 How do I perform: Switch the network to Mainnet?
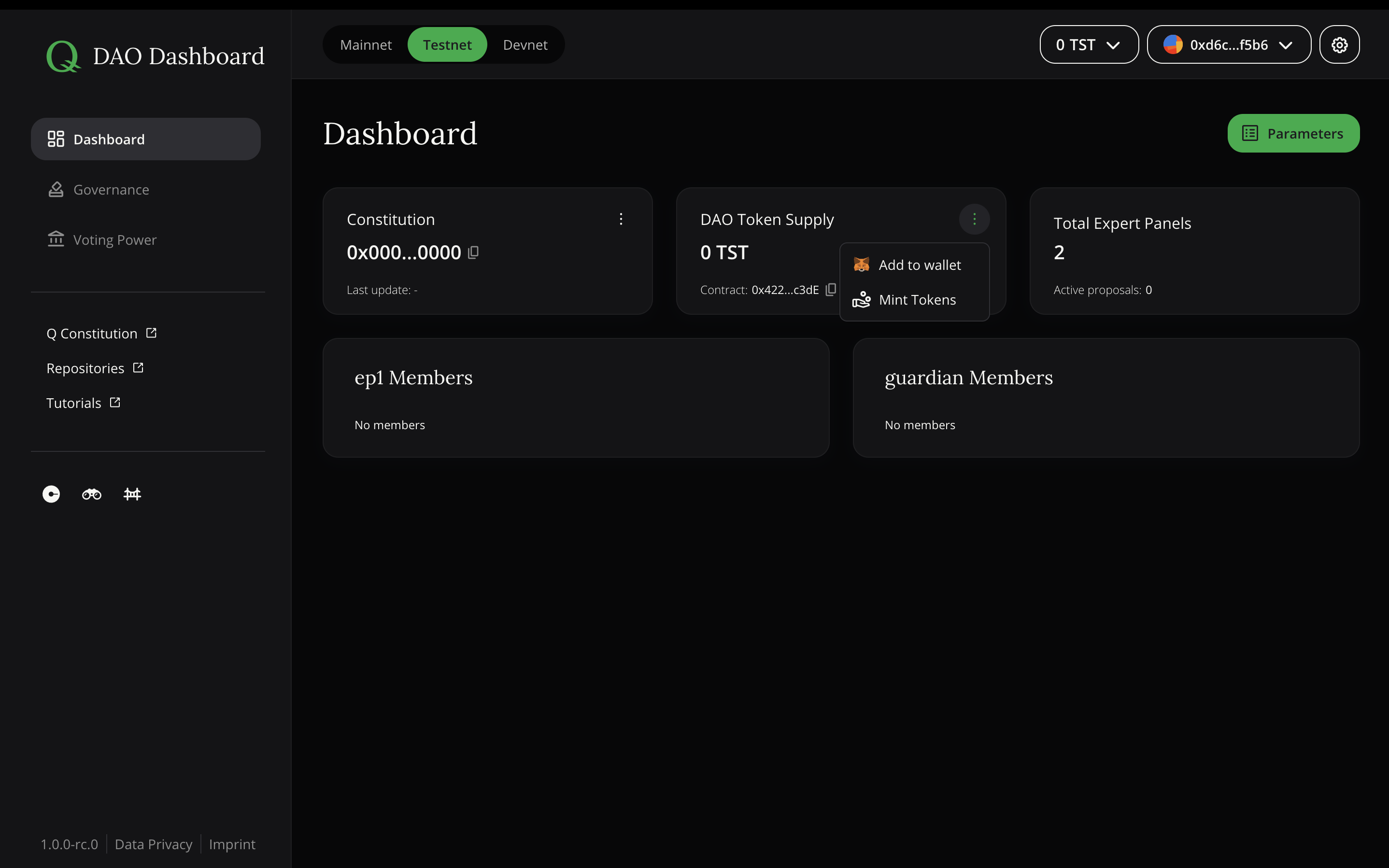coord(366,44)
